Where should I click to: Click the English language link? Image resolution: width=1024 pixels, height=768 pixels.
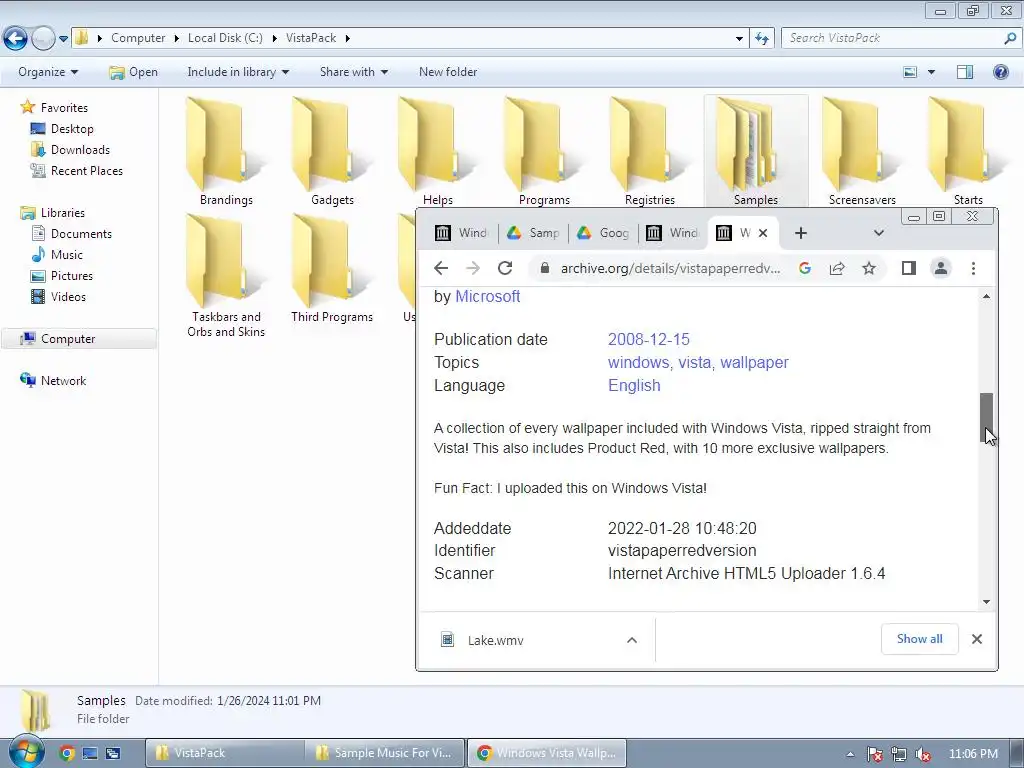[x=634, y=385]
